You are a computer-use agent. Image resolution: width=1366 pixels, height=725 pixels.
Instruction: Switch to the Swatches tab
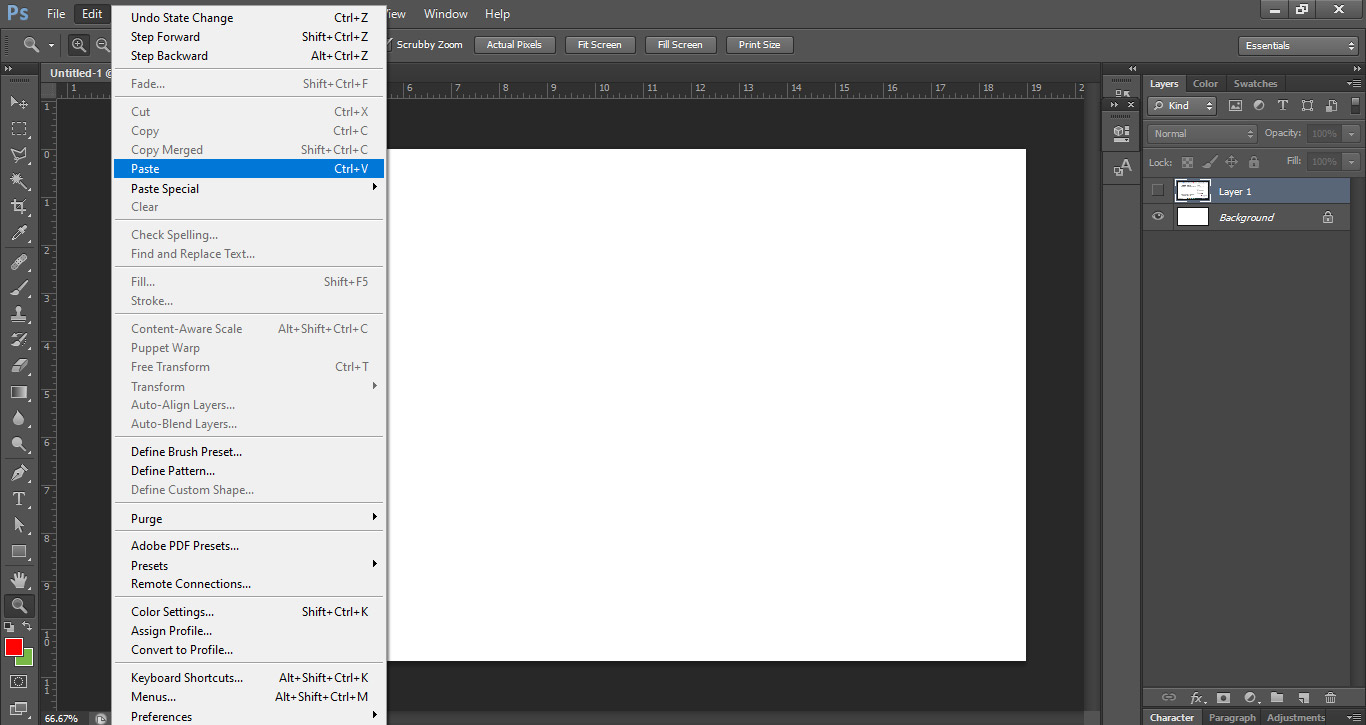(x=1255, y=83)
